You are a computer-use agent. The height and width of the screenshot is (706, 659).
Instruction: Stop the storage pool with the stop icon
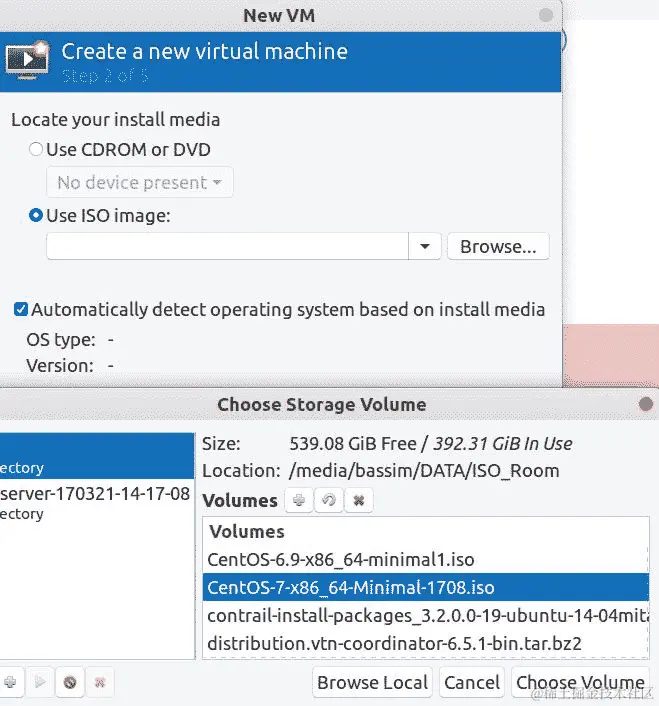pos(70,682)
